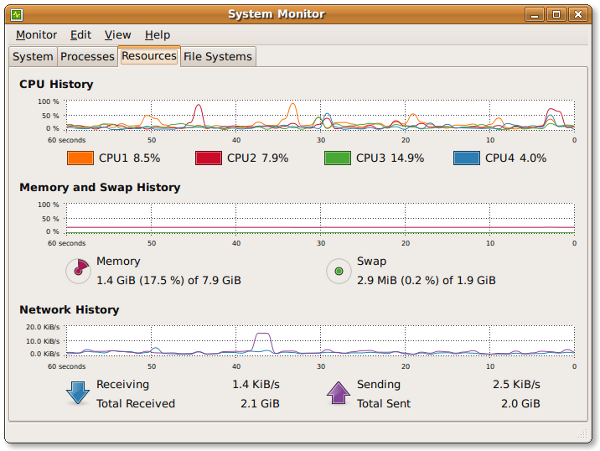The height and width of the screenshot is (451, 600).
Task: Change the CPU3 green color swatch
Action: (x=337, y=158)
